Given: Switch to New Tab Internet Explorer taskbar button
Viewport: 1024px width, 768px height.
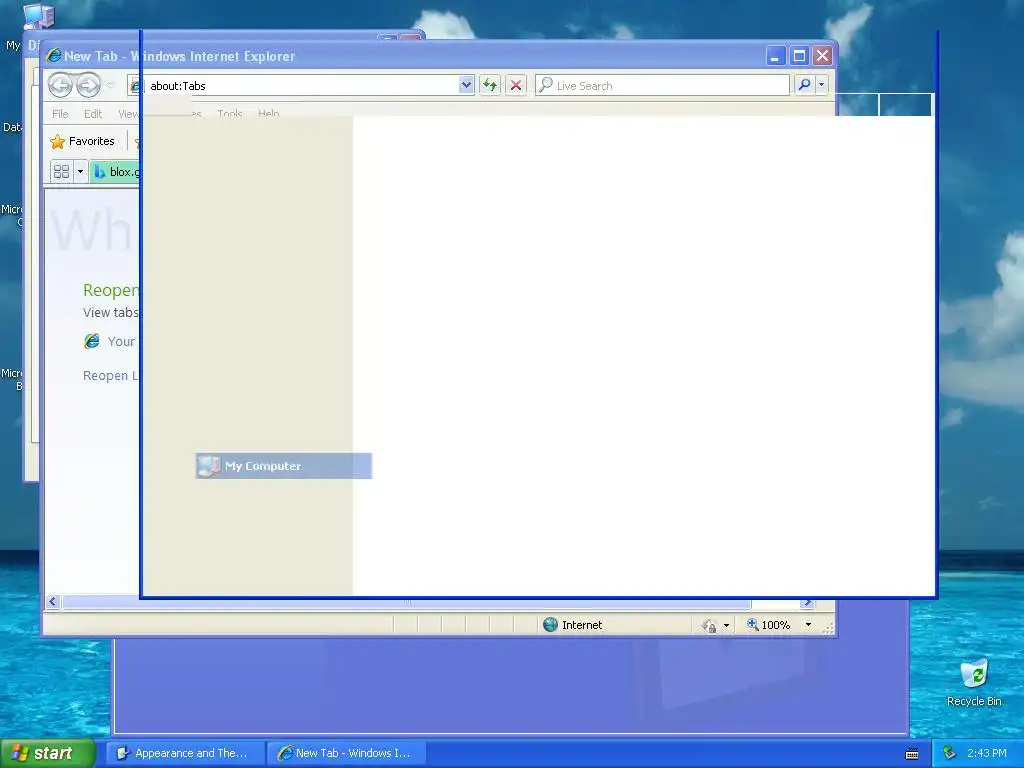Looking at the screenshot, I should [x=347, y=753].
